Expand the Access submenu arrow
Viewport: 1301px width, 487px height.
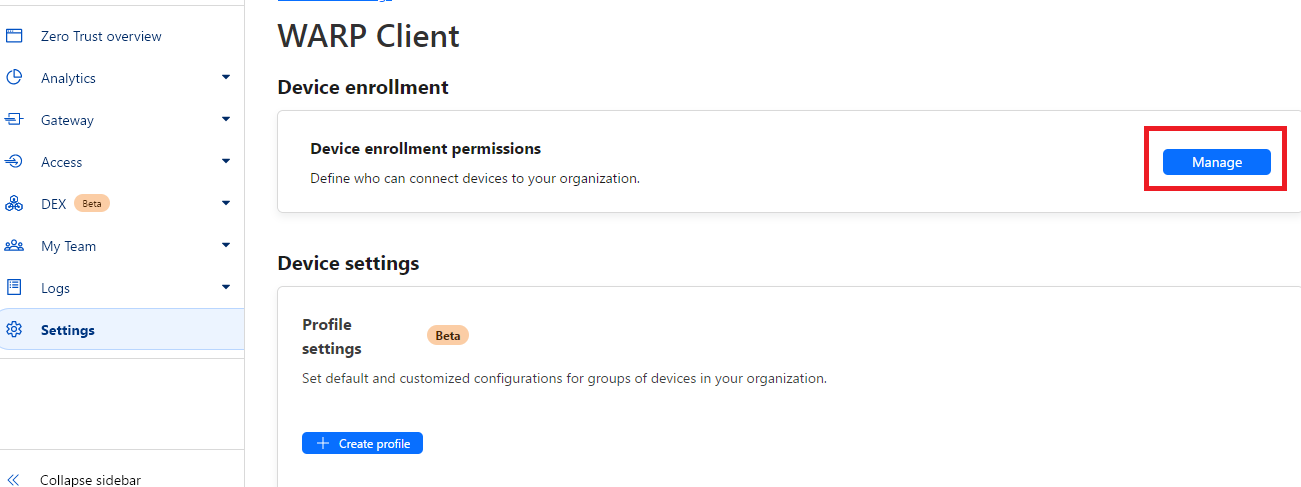click(226, 161)
